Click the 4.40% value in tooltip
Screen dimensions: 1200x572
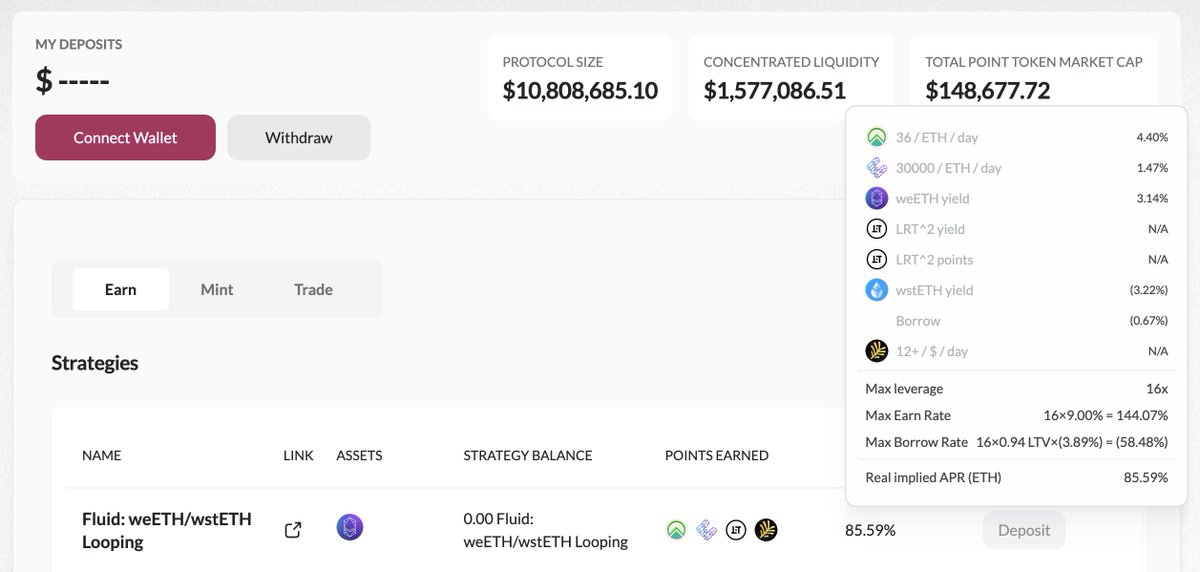point(1152,137)
